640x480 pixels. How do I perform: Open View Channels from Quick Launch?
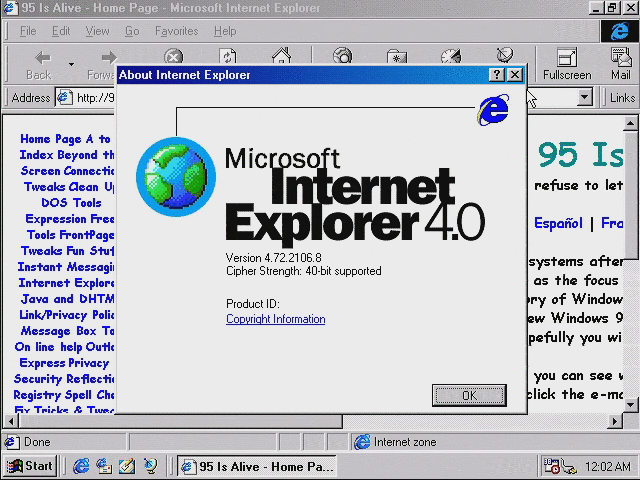pos(150,466)
